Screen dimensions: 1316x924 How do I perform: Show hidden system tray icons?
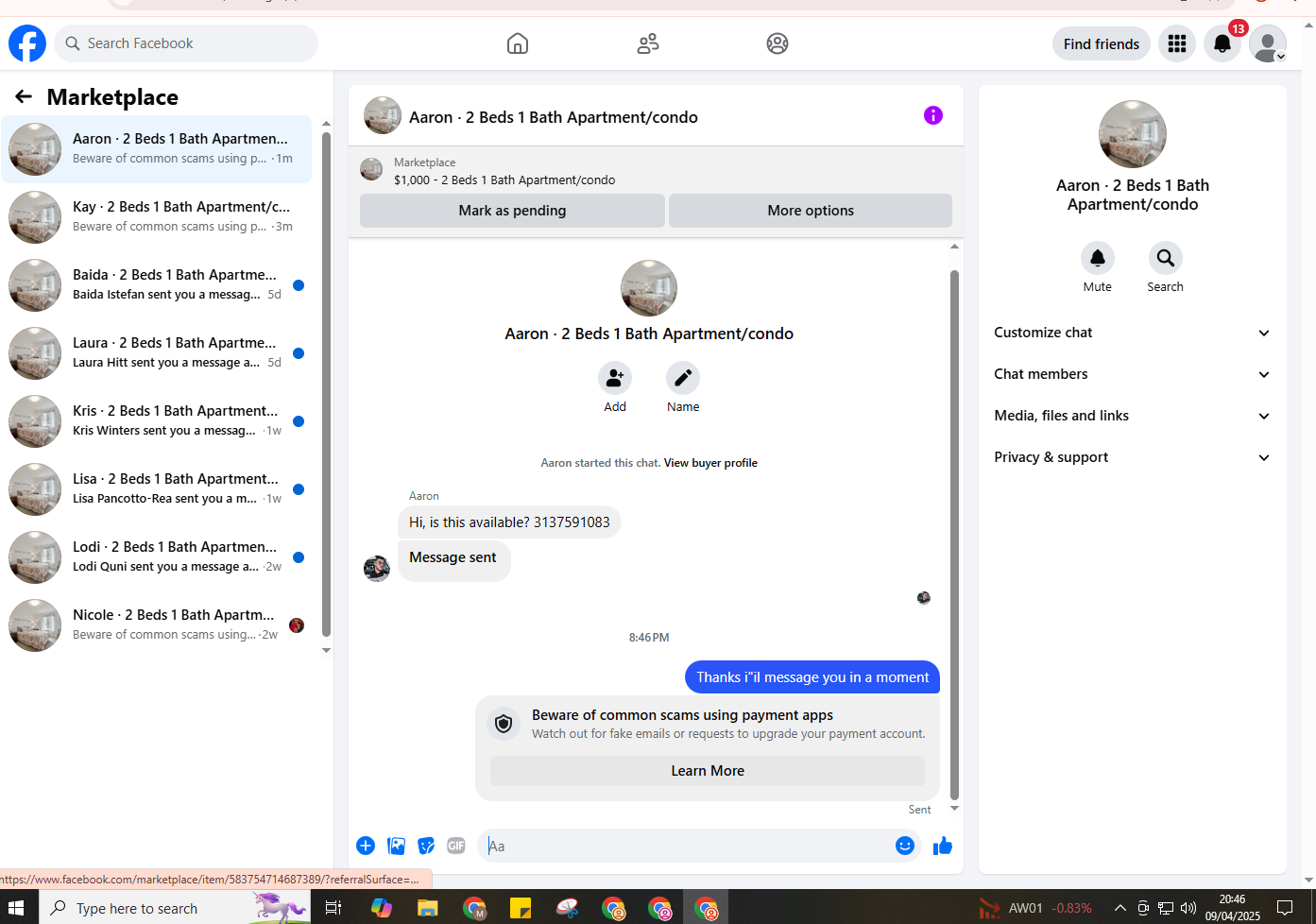click(x=1120, y=908)
